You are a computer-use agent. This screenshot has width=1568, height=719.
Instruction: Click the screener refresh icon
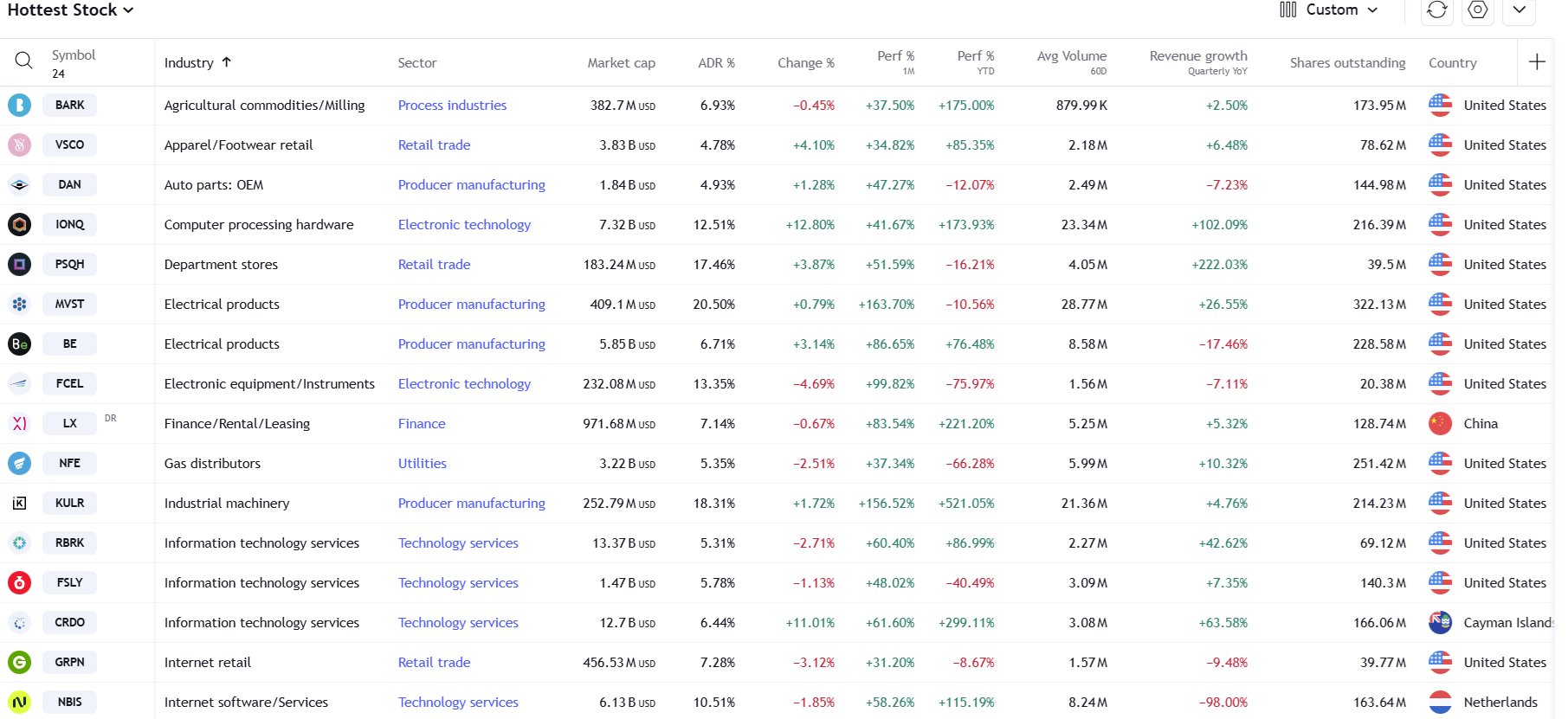pyautogui.click(x=1437, y=10)
